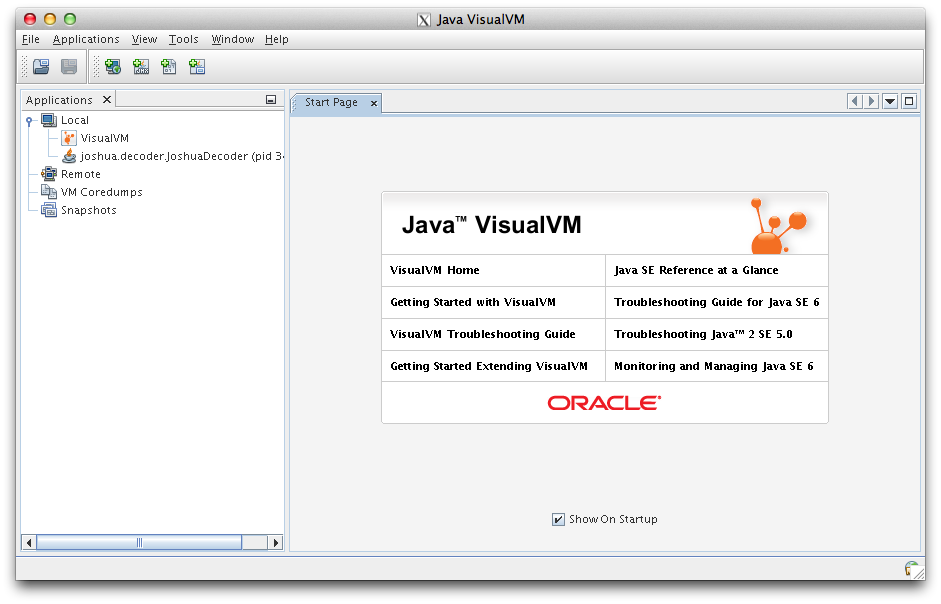Screen dimensions: 941x604
Task: Click the Load snapshot folder icon
Action: 41,67
